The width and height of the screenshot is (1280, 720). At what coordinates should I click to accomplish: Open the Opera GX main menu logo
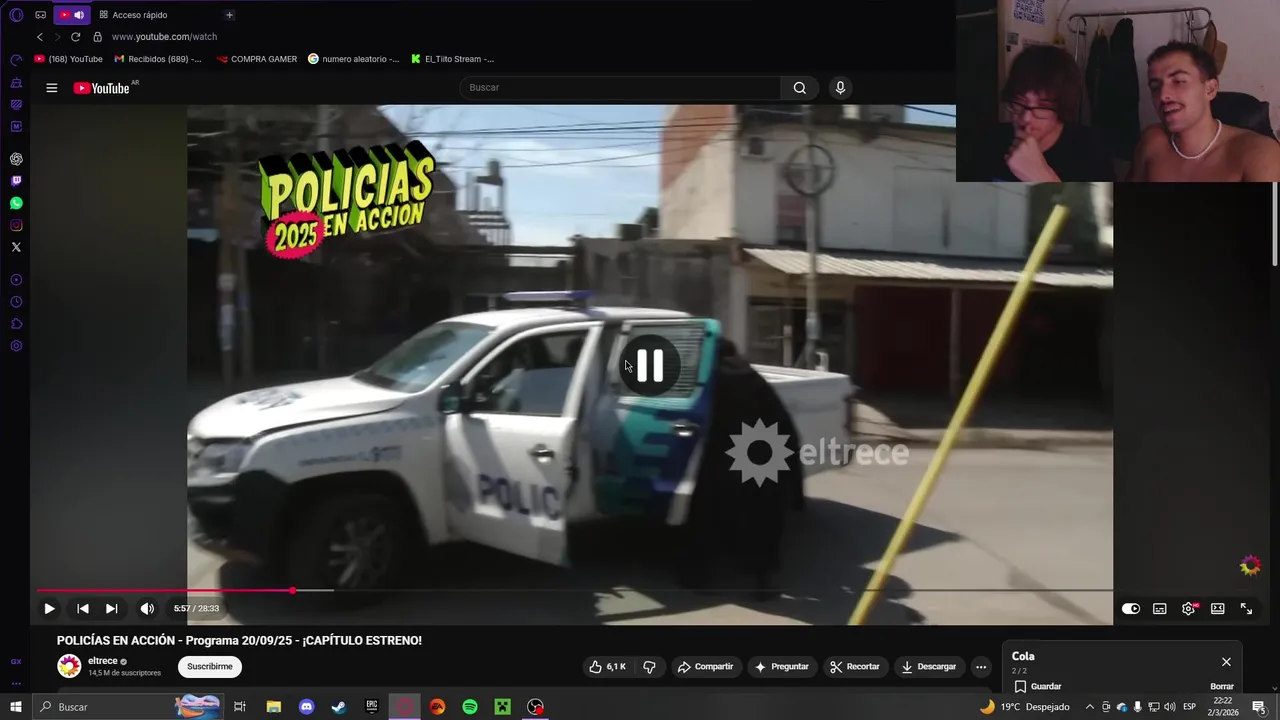(x=16, y=15)
